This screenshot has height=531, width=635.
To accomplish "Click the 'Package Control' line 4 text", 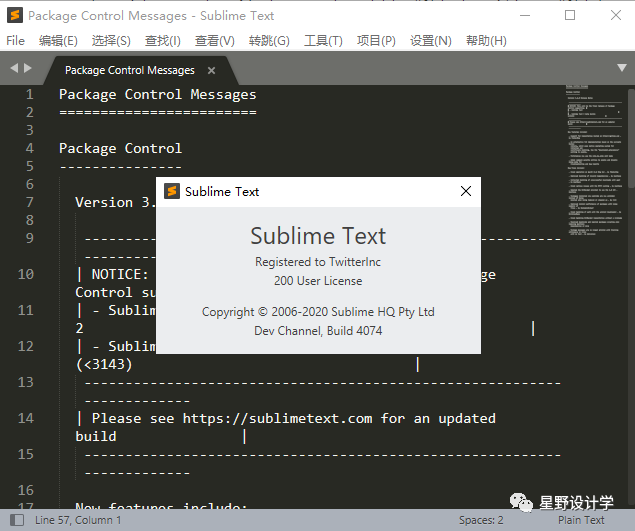I will (x=120, y=149).
